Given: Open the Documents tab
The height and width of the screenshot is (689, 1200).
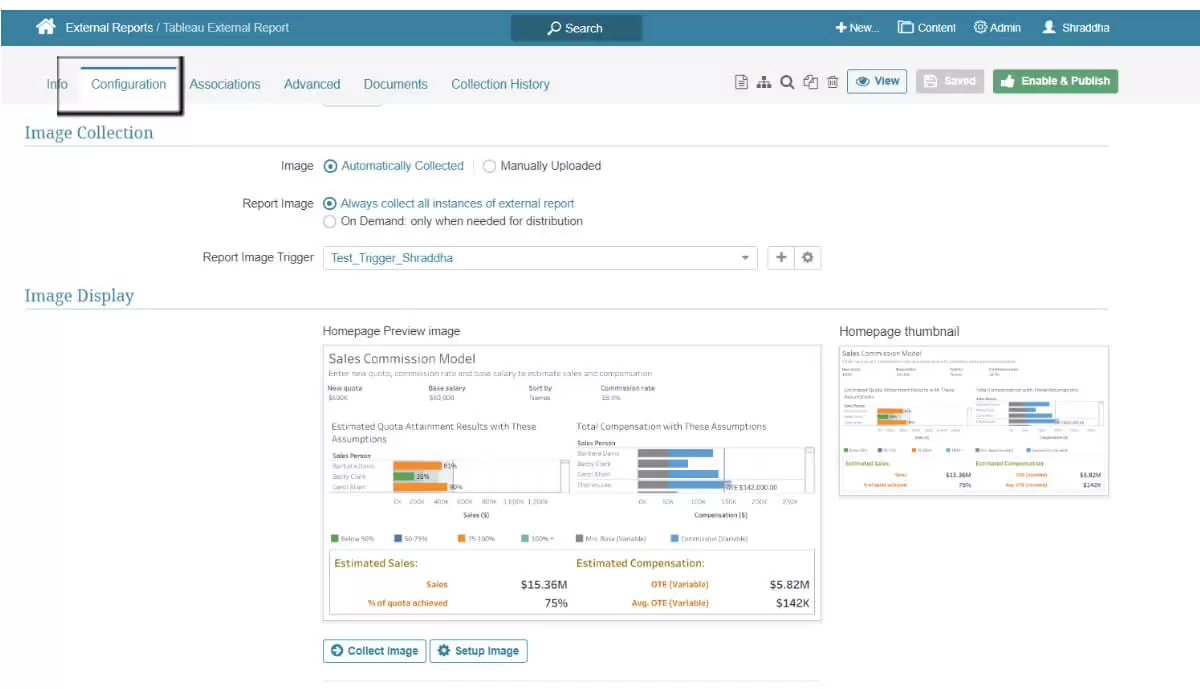Looking at the screenshot, I should pyautogui.click(x=395, y=84).
